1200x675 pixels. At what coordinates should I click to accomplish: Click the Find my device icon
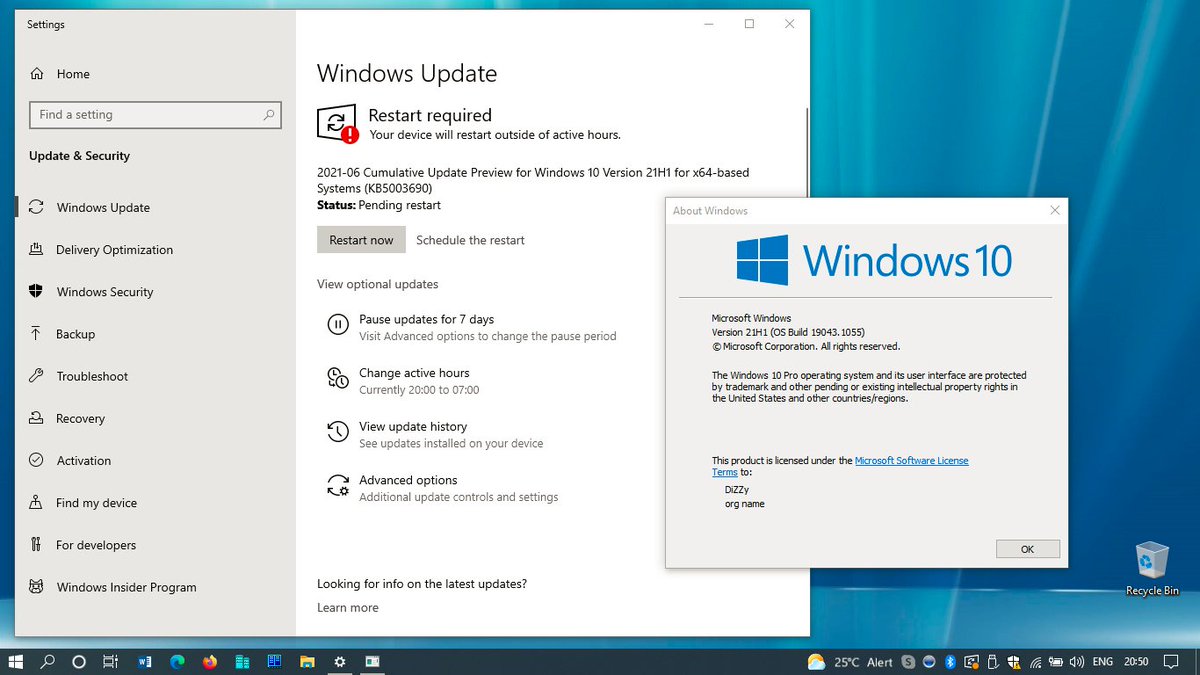click(x=37, y=503)
